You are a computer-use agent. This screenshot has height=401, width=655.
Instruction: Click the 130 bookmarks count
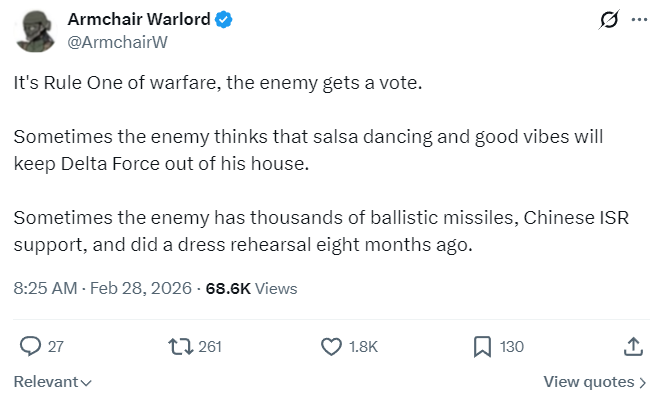[511, 347]
